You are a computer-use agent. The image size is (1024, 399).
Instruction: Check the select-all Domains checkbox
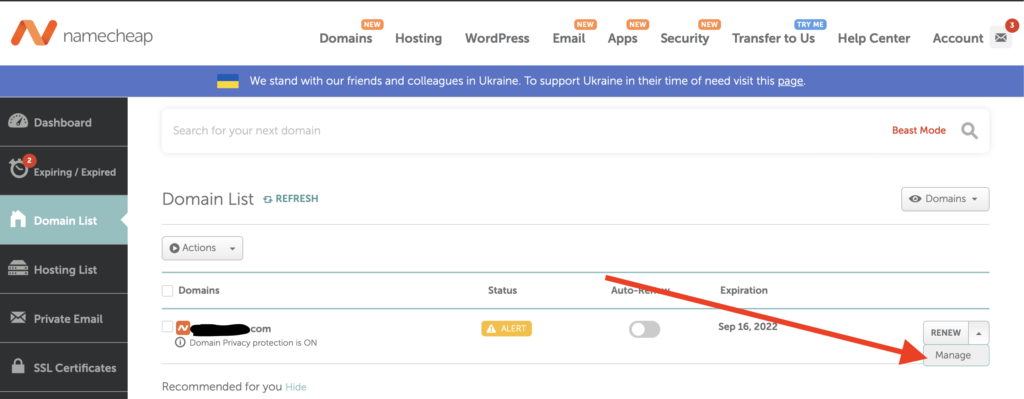[168, 291]
